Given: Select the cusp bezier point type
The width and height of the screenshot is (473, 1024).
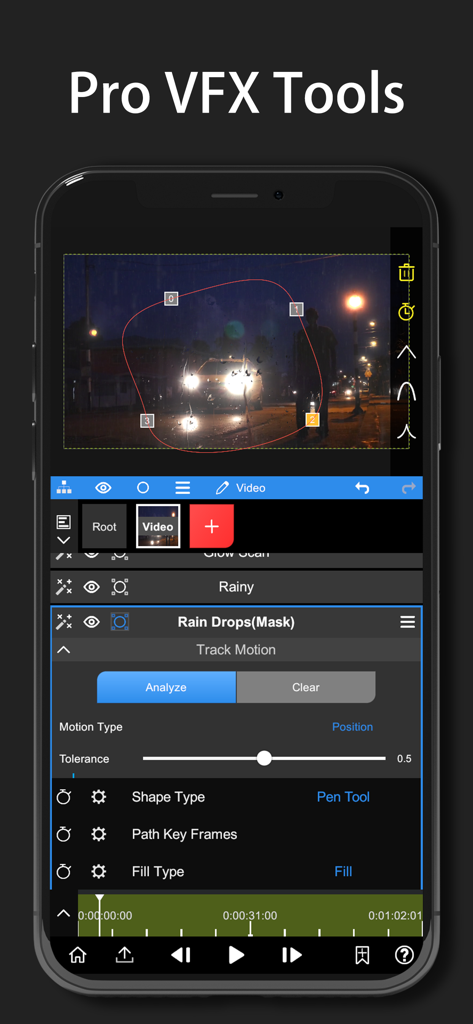Looking at the screenshot, I should click(x=406, y=431).
